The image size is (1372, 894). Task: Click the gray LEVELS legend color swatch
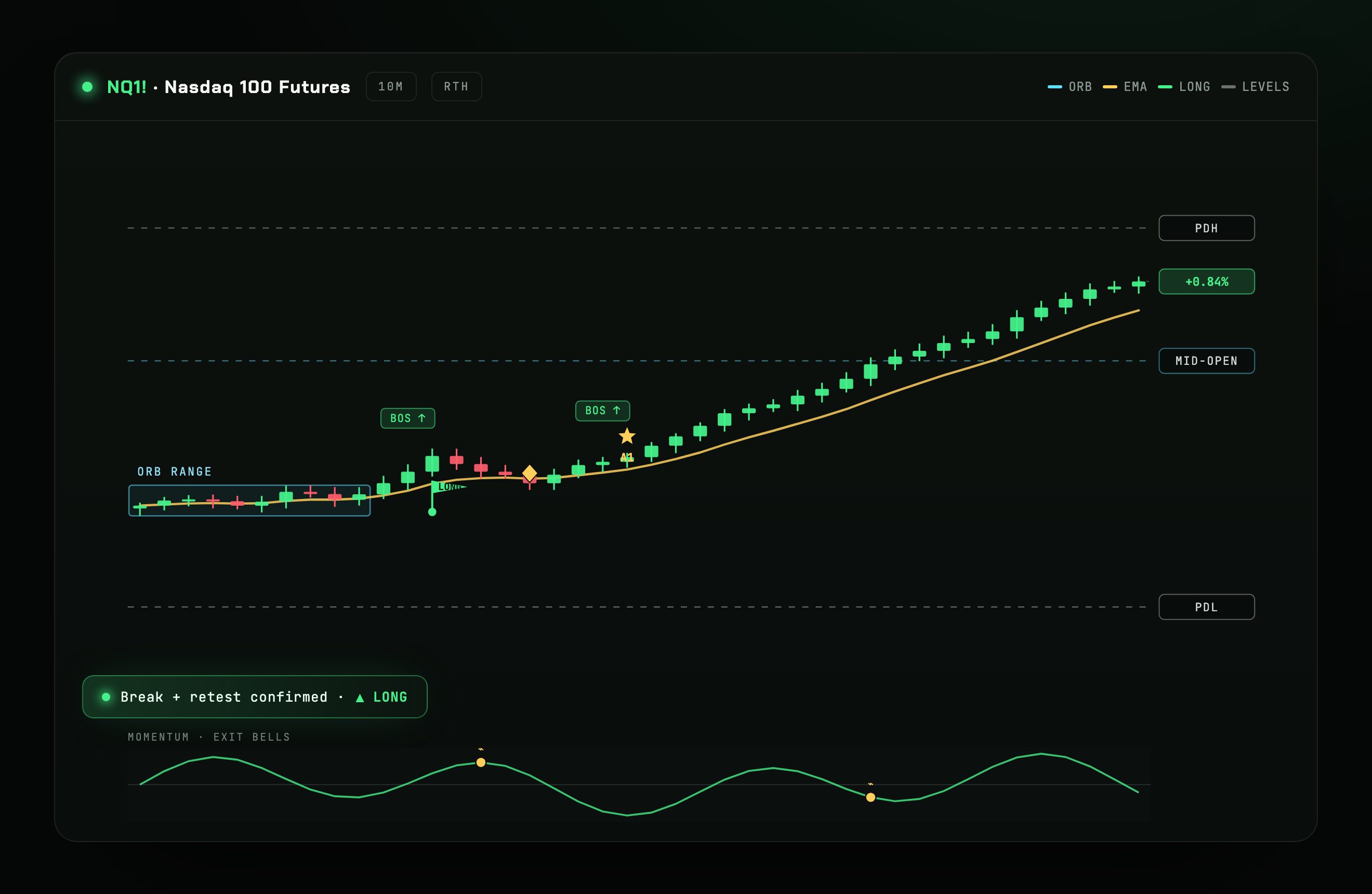(1229, 87)
